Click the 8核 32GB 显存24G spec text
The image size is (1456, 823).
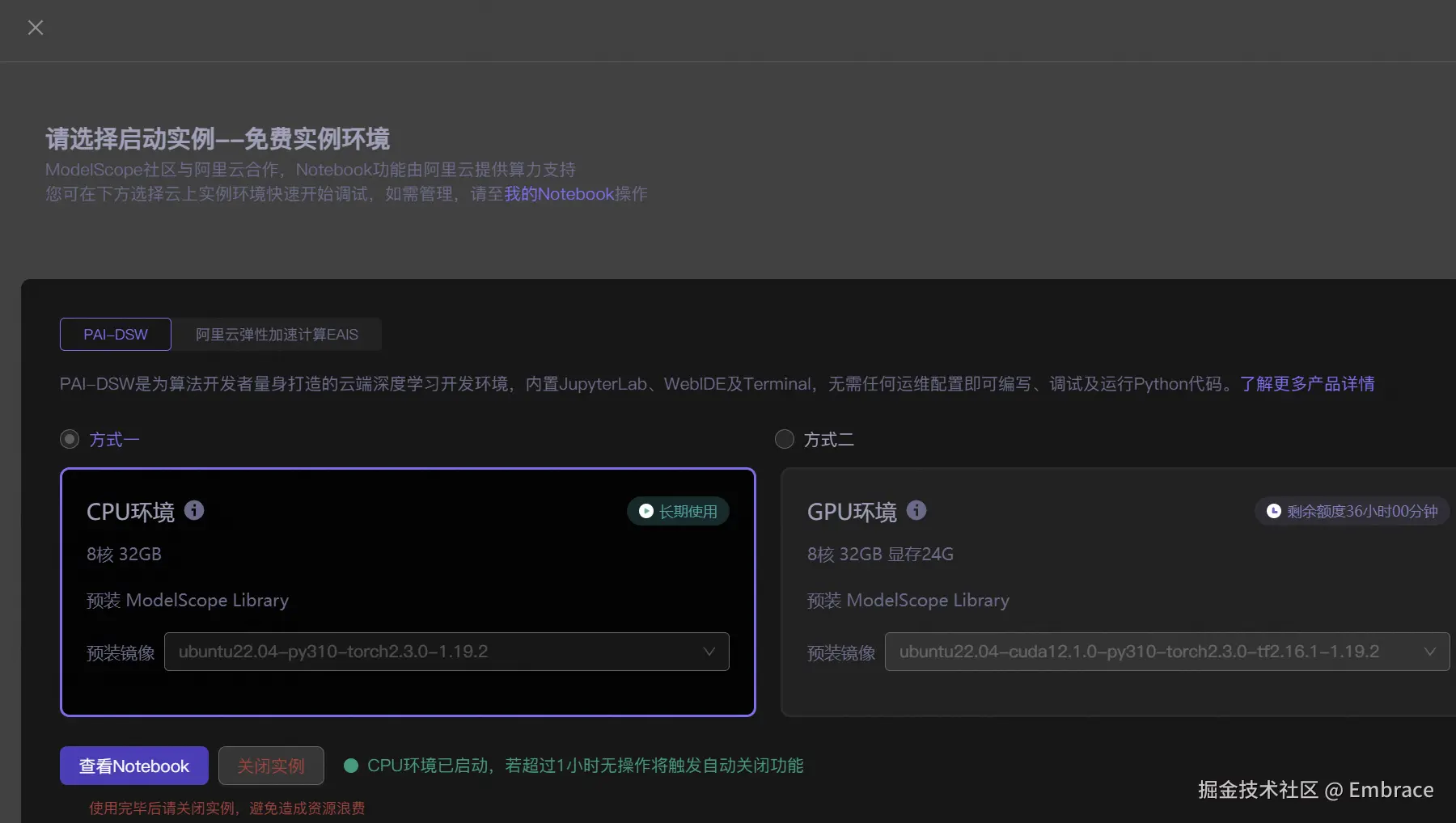[880, 555]
